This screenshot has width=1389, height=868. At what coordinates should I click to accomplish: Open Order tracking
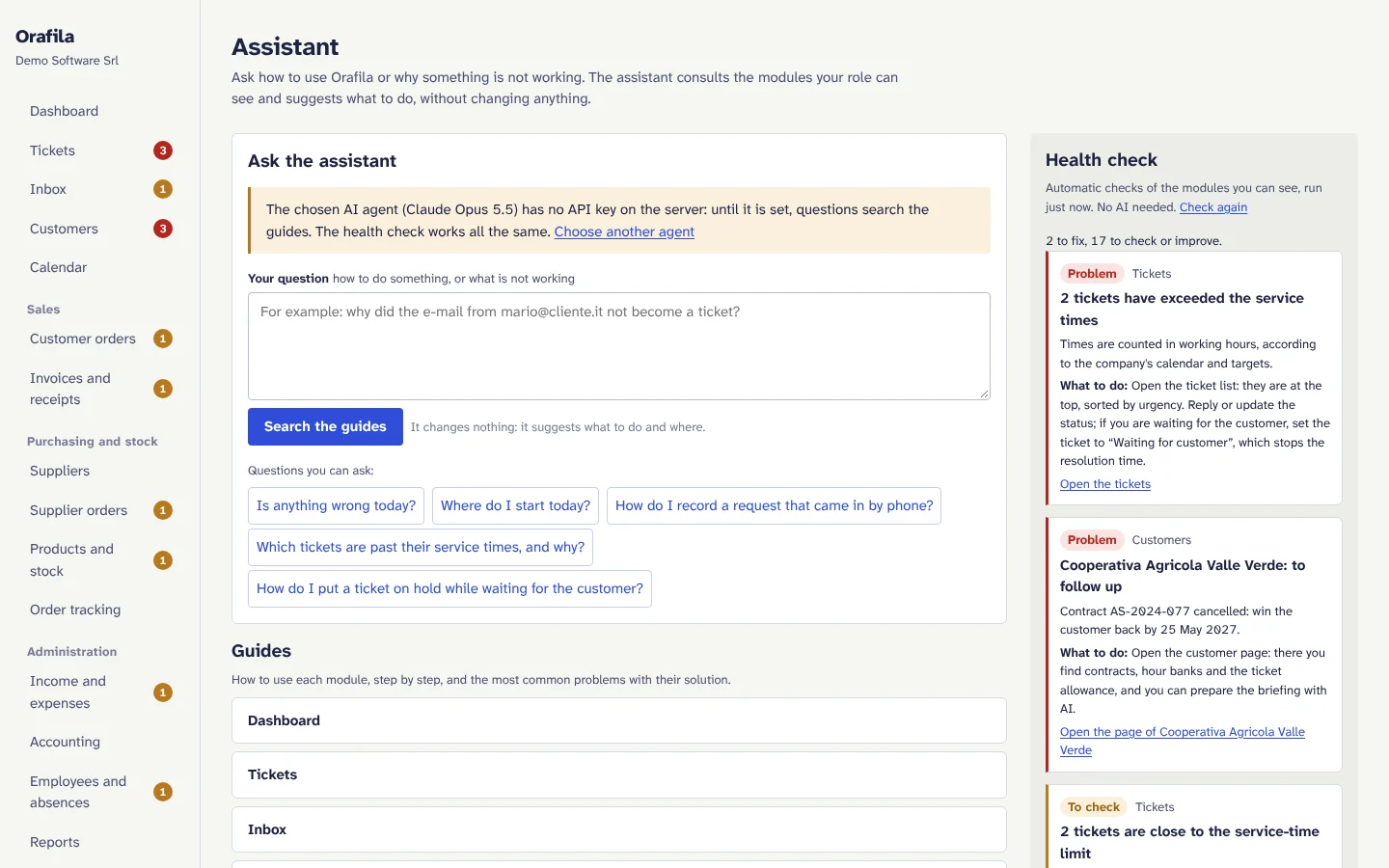point(99,610)
